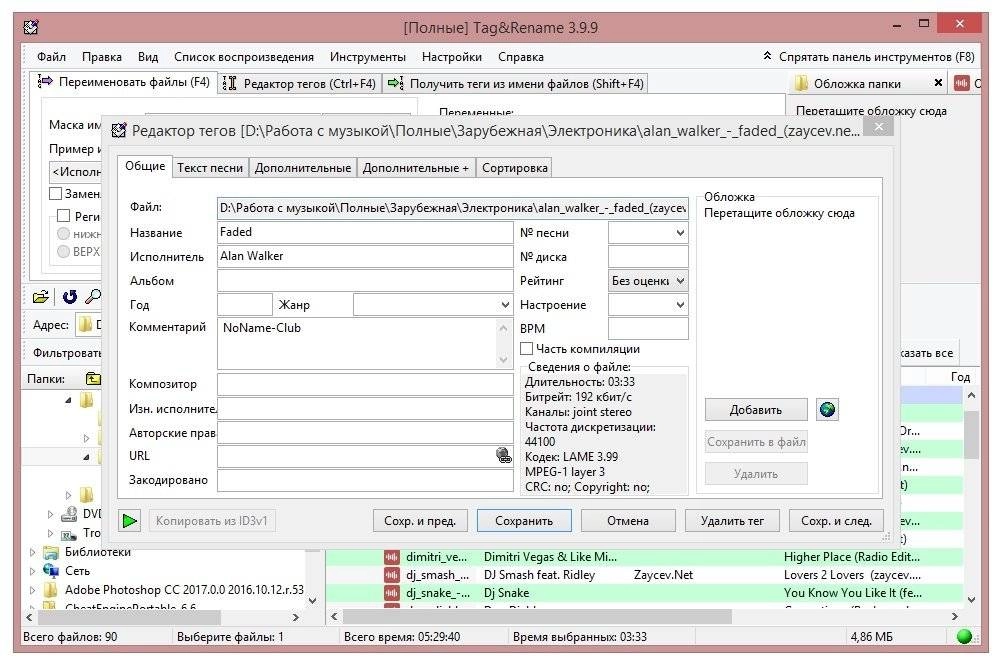Click the Название field containing Faded

(x=364, y=232)
